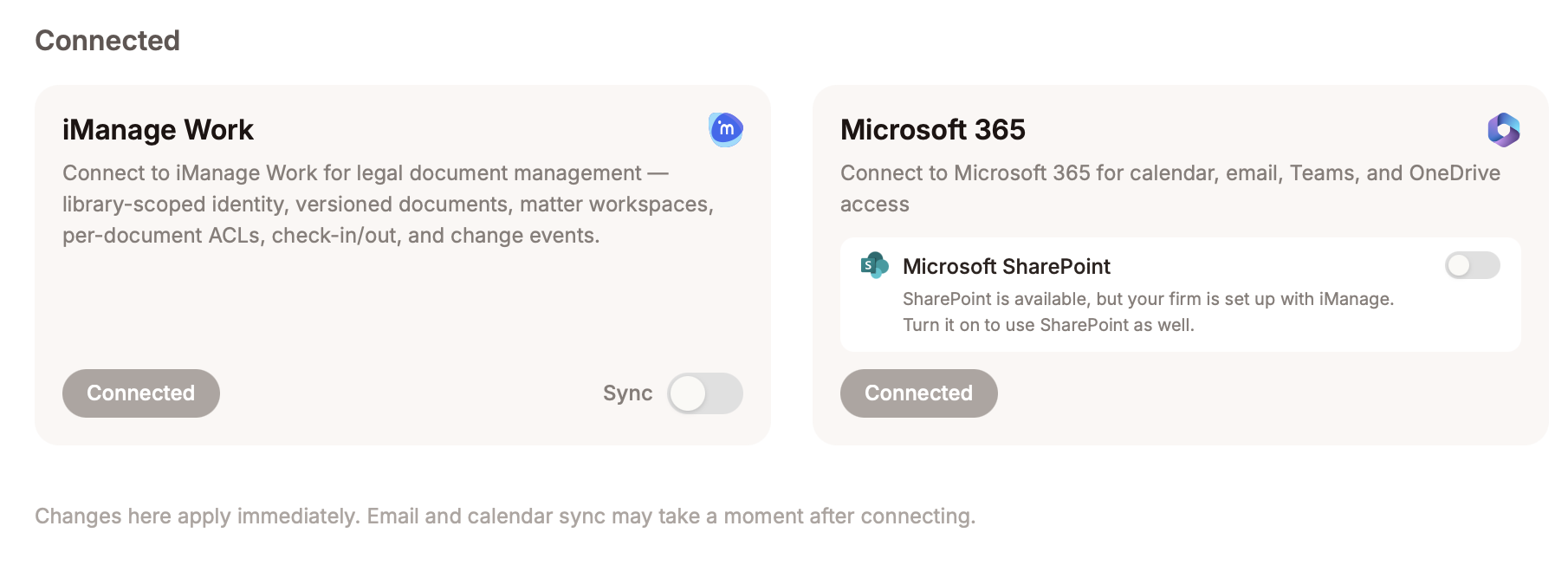Click the Connected section heading
The image size is (1568, 565).
coord(107,41)
